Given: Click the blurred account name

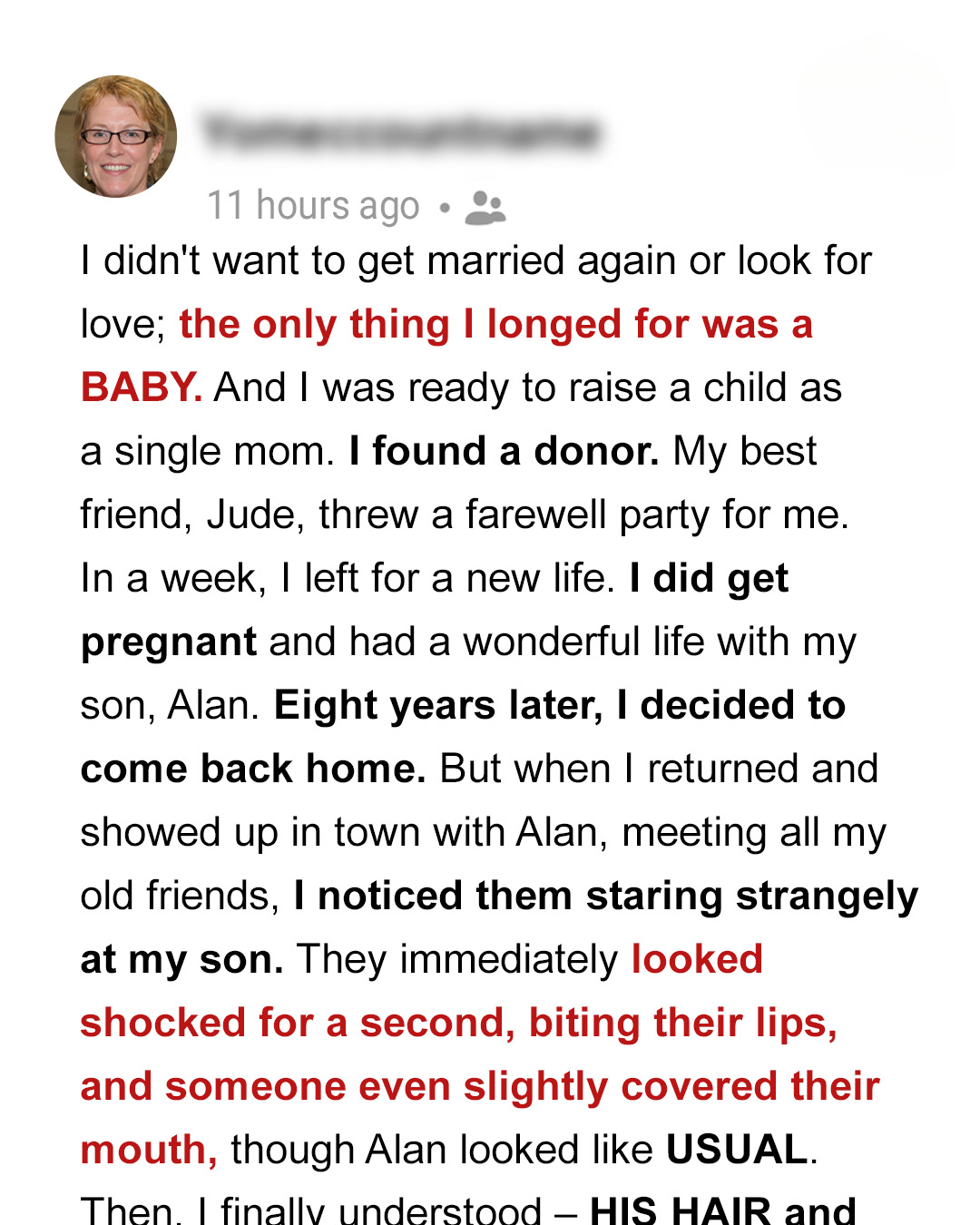Looking at the screenshot, I should (x=401, y=133).
